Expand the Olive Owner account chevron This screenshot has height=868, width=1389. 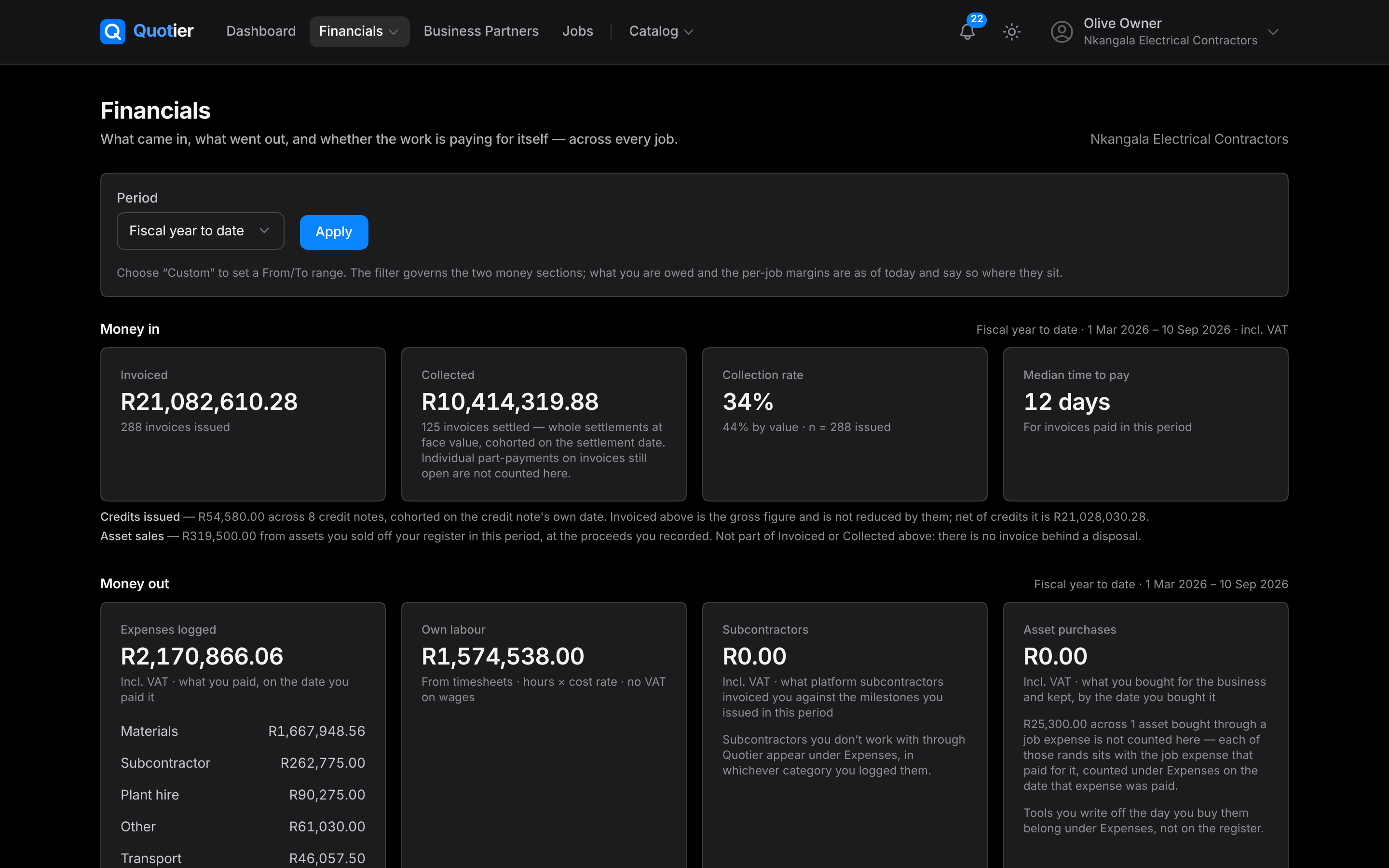coord(1273,31)
